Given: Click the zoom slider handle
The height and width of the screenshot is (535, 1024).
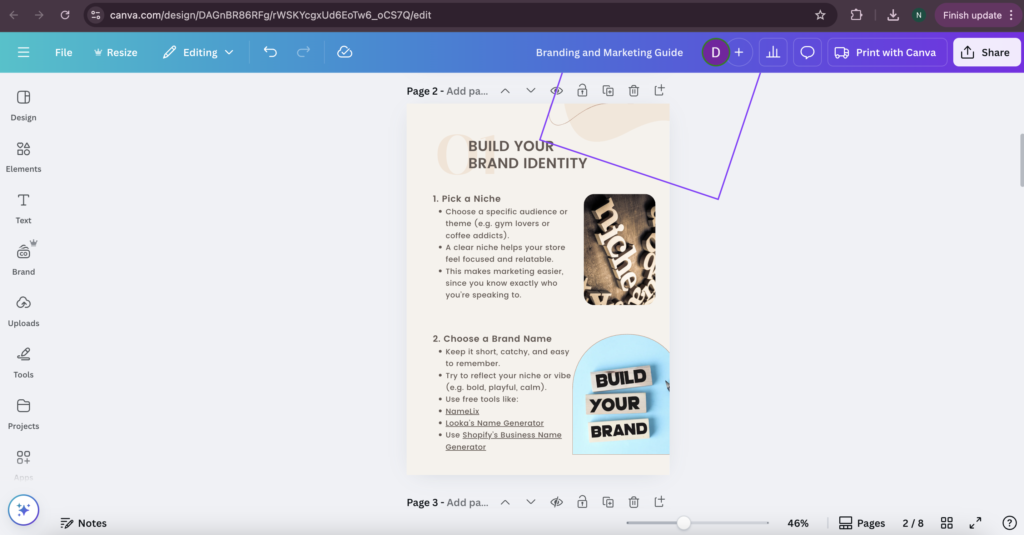Looking at the screenshot, I should coord(683,523).
